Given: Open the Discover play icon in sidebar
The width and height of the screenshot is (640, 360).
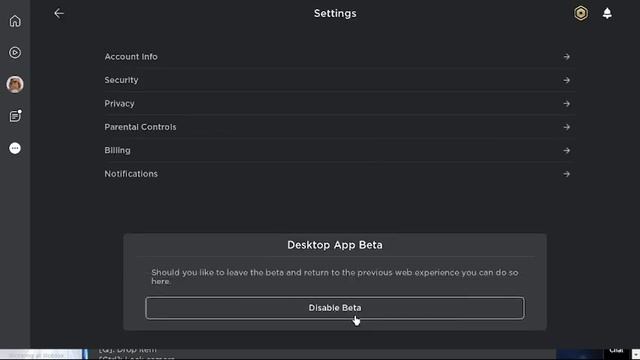Looking at the screenshot, I should (15, 53).
